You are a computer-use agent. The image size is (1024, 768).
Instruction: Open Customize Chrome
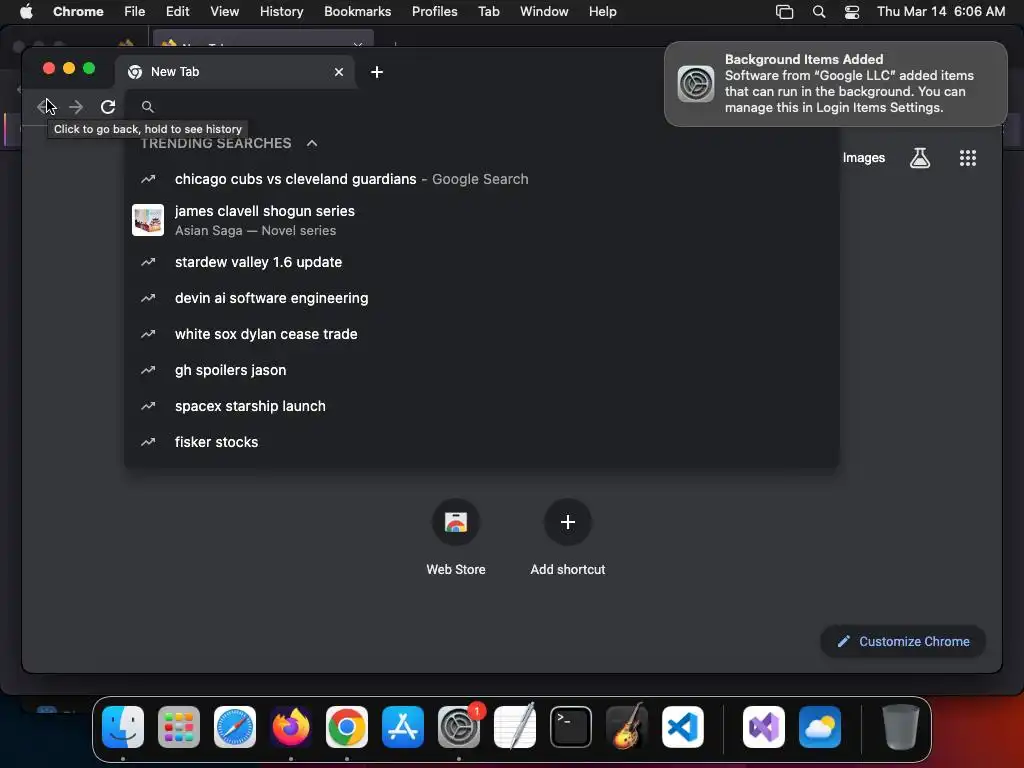903,641
